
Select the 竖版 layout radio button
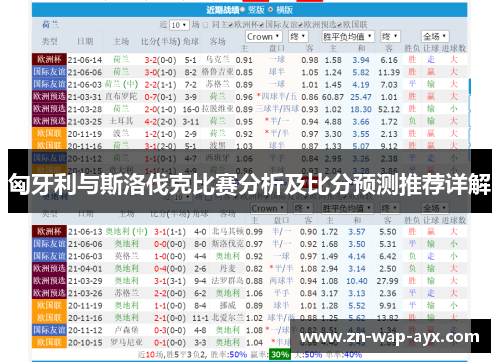click(242, 10)
